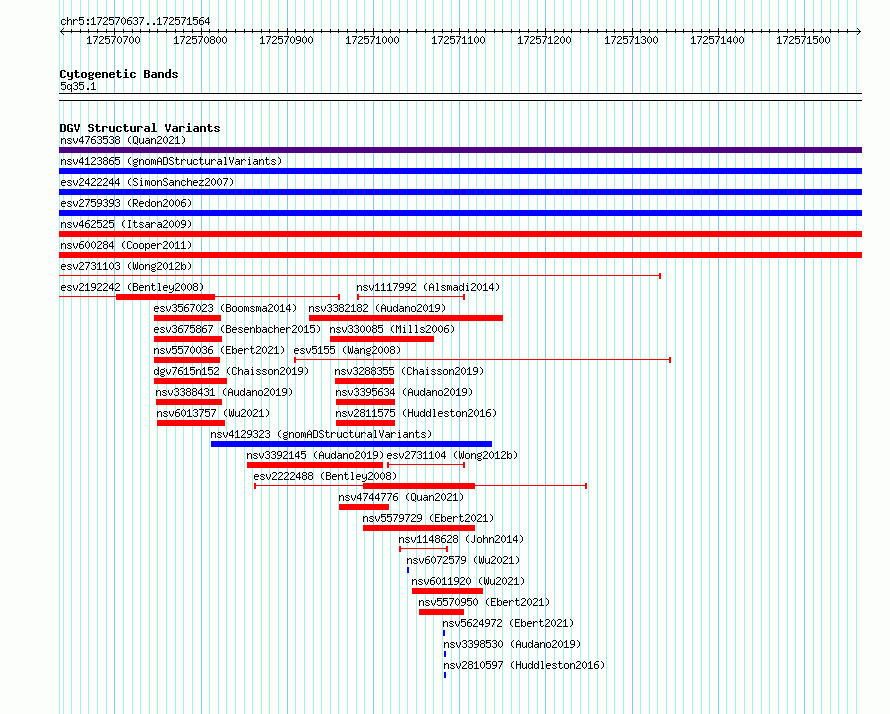The width and height of the screenshot is (890, 714).
Task: Select nsv330085 (Mills2006) variant label
Action: click(x=392, y=329)
